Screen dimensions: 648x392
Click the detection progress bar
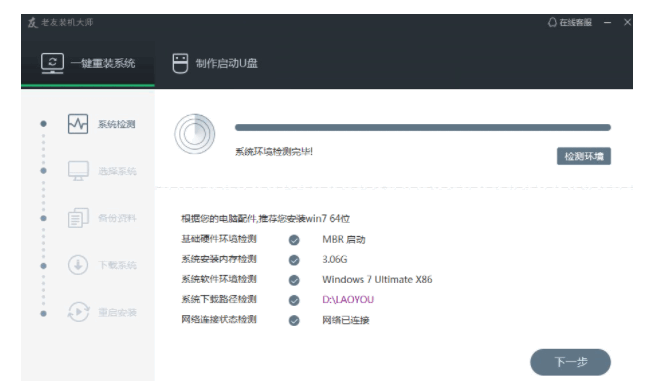[x=423, y=128]
